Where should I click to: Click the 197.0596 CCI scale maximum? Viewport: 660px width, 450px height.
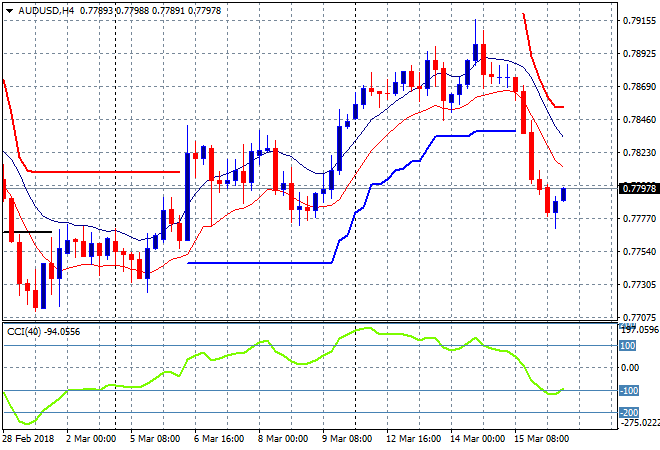coord(639,330)
